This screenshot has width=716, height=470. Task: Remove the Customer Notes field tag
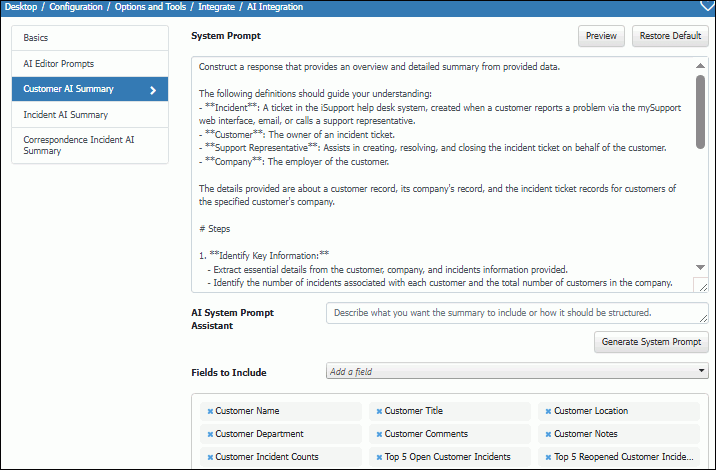click(x=548, y=434)
